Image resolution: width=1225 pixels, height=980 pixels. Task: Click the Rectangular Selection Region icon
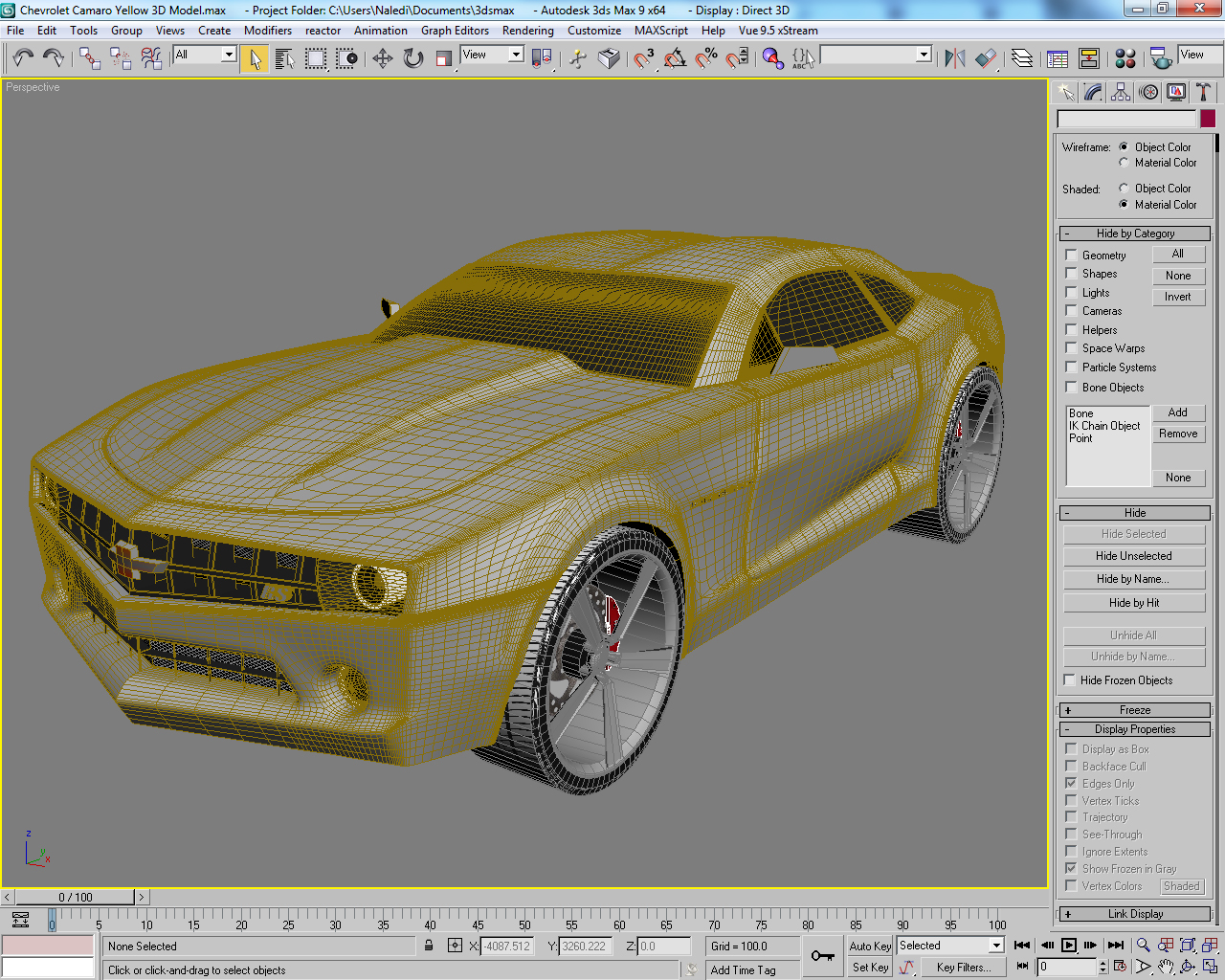(316, 58)
